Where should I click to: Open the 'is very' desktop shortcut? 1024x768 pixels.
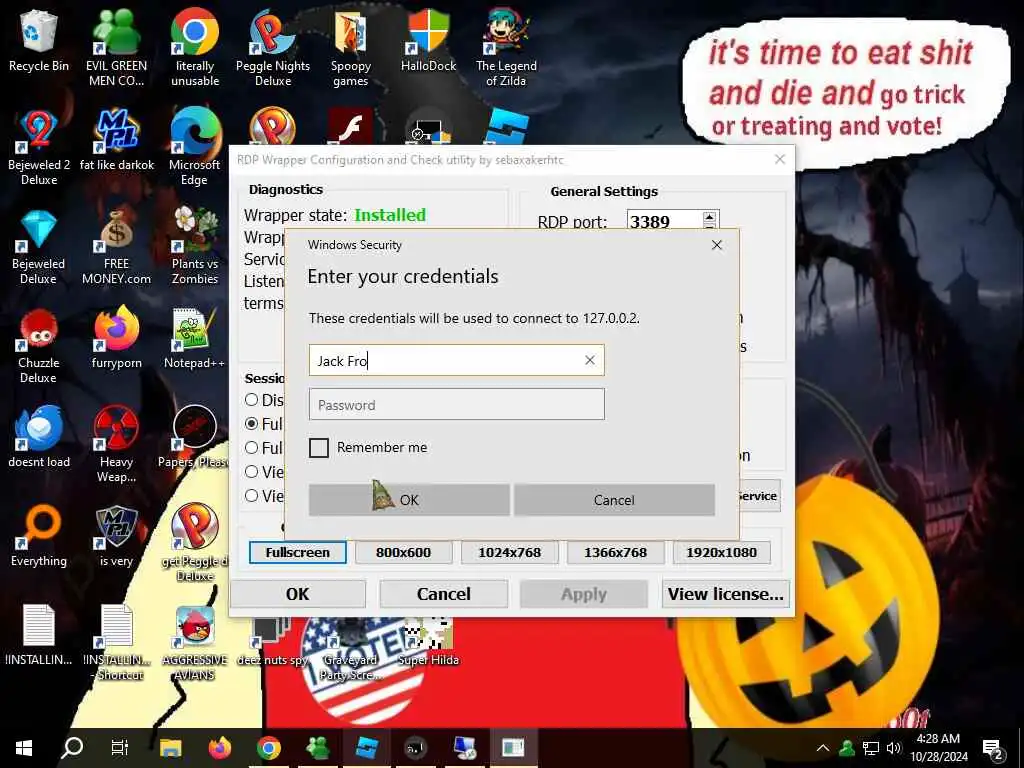(x=116, y=536)
